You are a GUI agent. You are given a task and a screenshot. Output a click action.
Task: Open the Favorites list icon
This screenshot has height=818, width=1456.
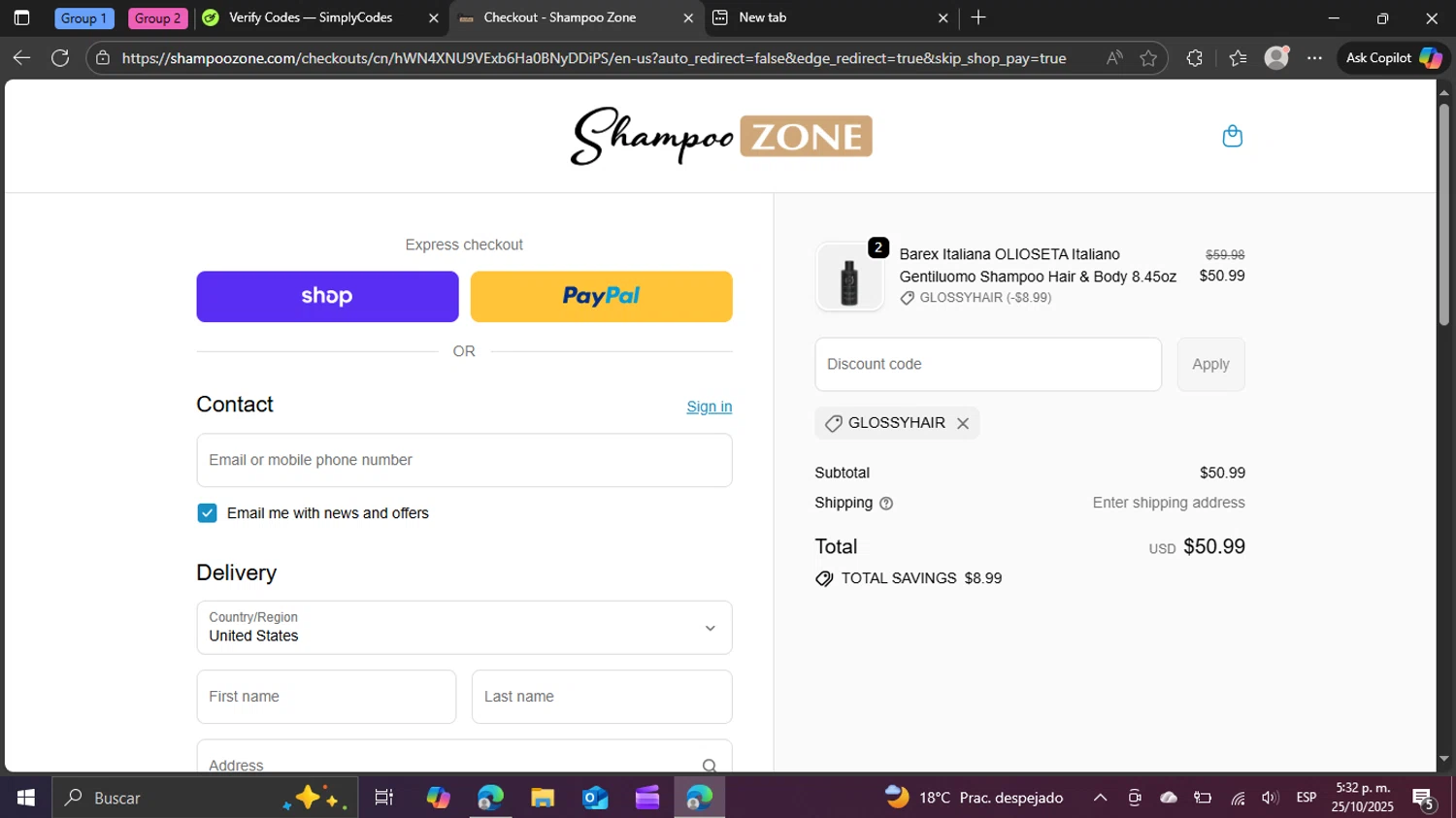(x=1238, y=58)
